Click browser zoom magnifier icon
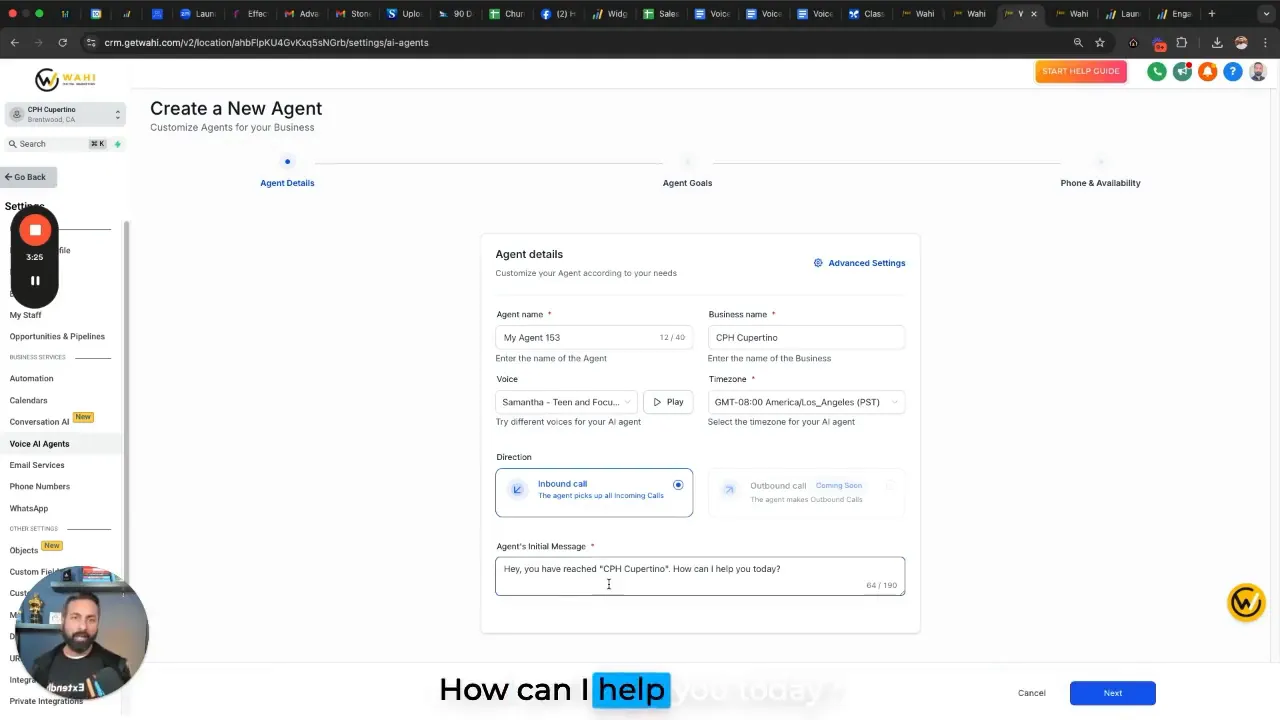Screen dimensions: 1280x720 1078,43
